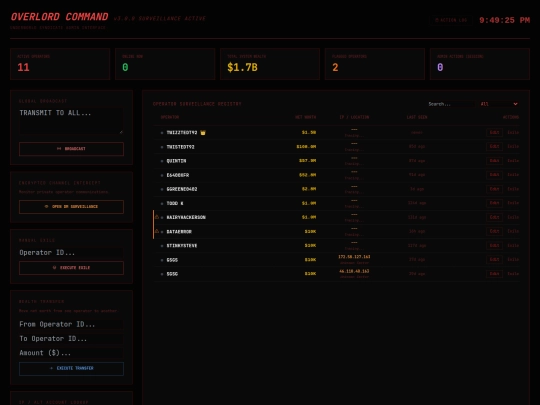Exile the STINKYSTEVE operator
The height and width of the screenshot is (405, 540).
tap(513, 246)
